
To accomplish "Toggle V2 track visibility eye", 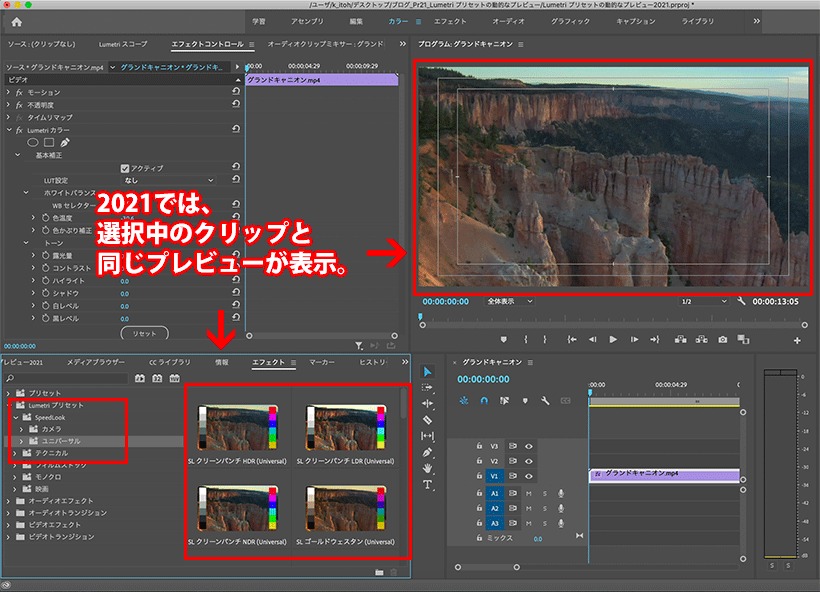I will [x=529, y=461].
